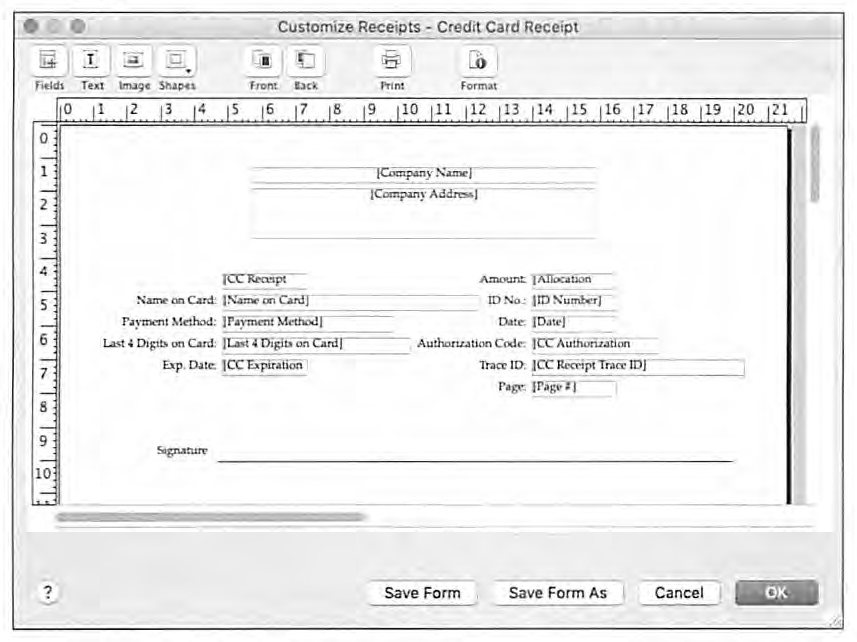Bring element to Front icon

click(263, 60)
